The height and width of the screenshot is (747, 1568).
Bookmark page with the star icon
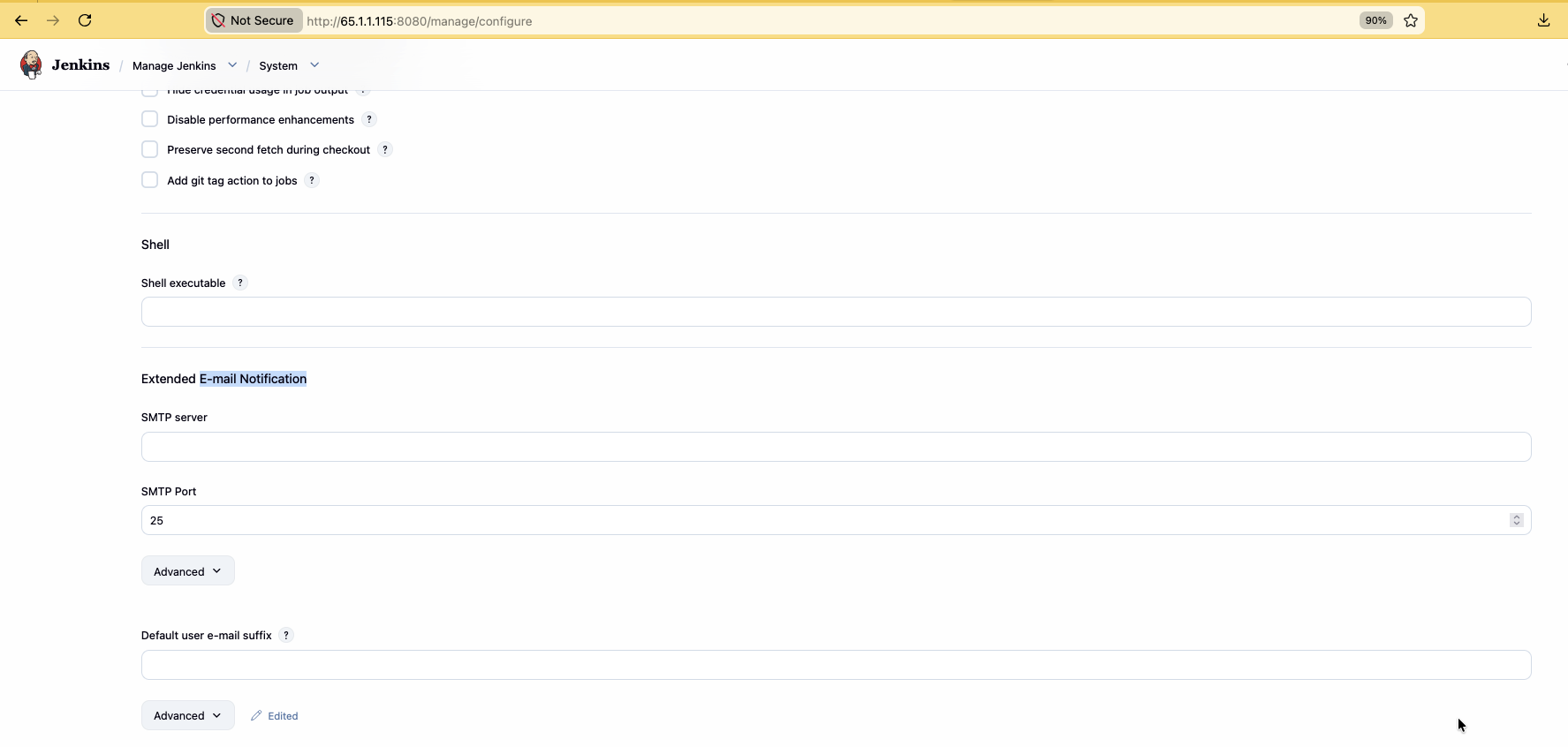pyautogui.click(x=1411, y=20)
